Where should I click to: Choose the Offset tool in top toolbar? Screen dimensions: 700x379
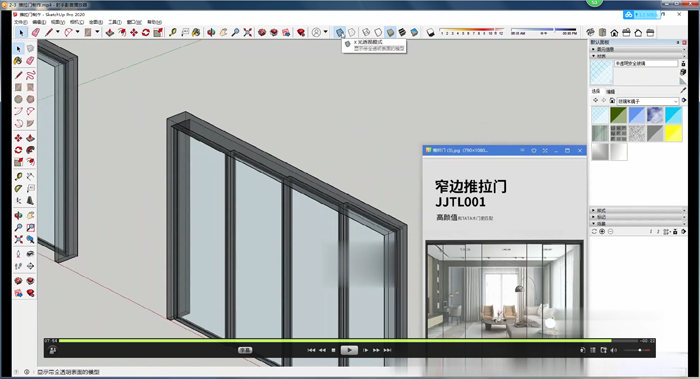pos(122,33)
